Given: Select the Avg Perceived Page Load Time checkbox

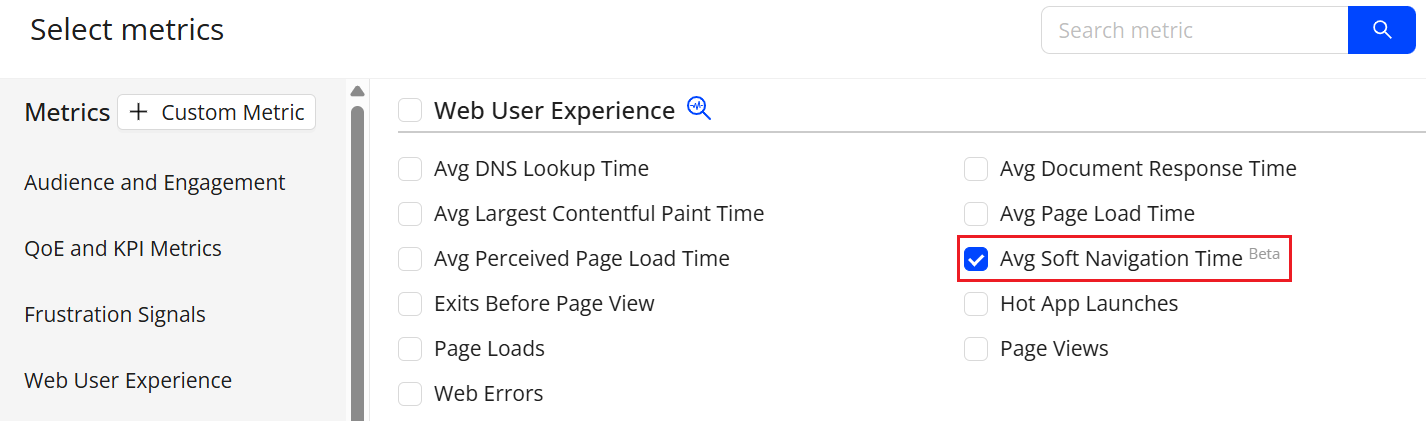Looking at the screenshot, I should (410, 259).
